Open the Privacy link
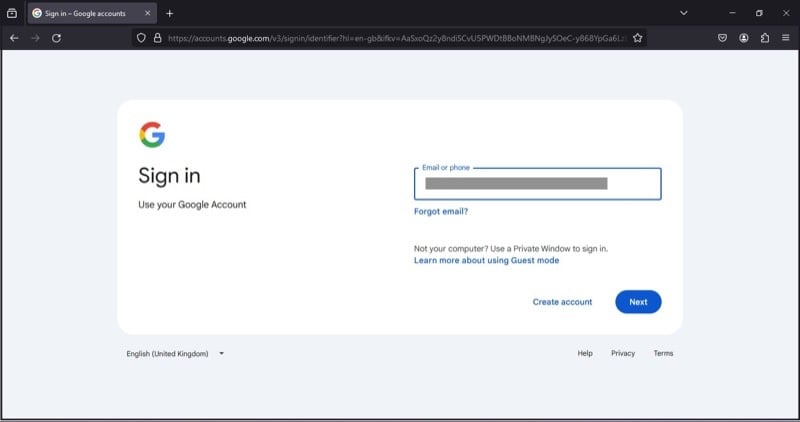800x422 pixels. pyautogui.click(x=623, y=353)
